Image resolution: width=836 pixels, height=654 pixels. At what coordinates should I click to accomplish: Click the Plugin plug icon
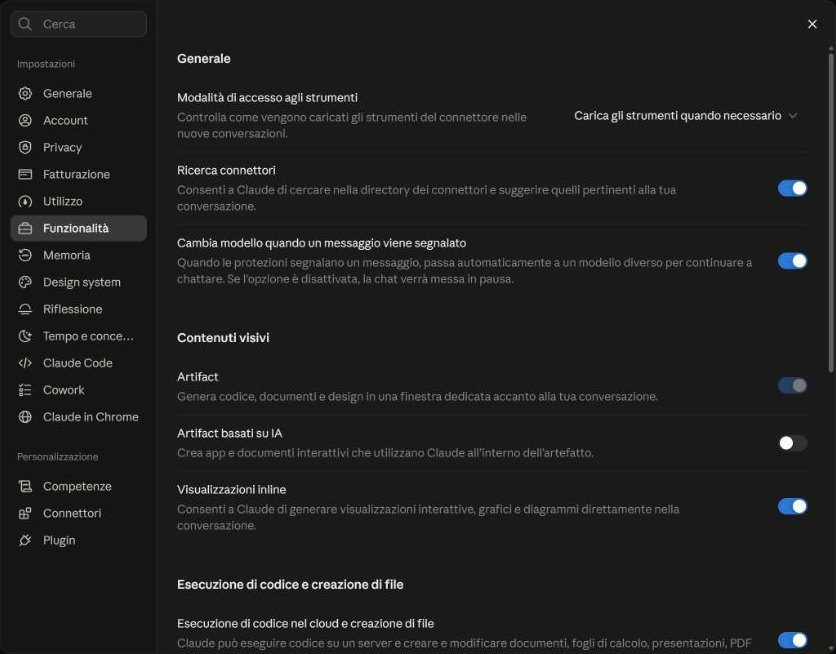click(x=25, y=540)
